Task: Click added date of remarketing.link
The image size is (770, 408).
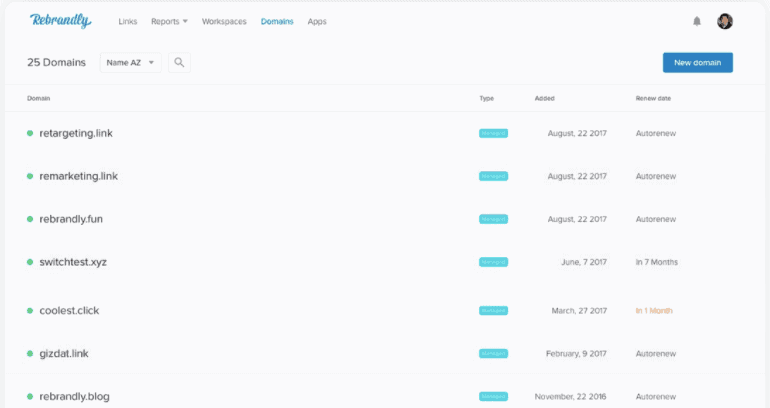Action: 577,176
